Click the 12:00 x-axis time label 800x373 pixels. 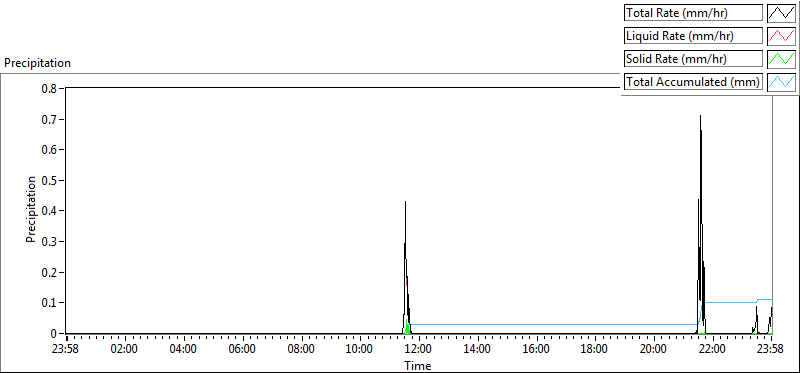click(419, 350)
